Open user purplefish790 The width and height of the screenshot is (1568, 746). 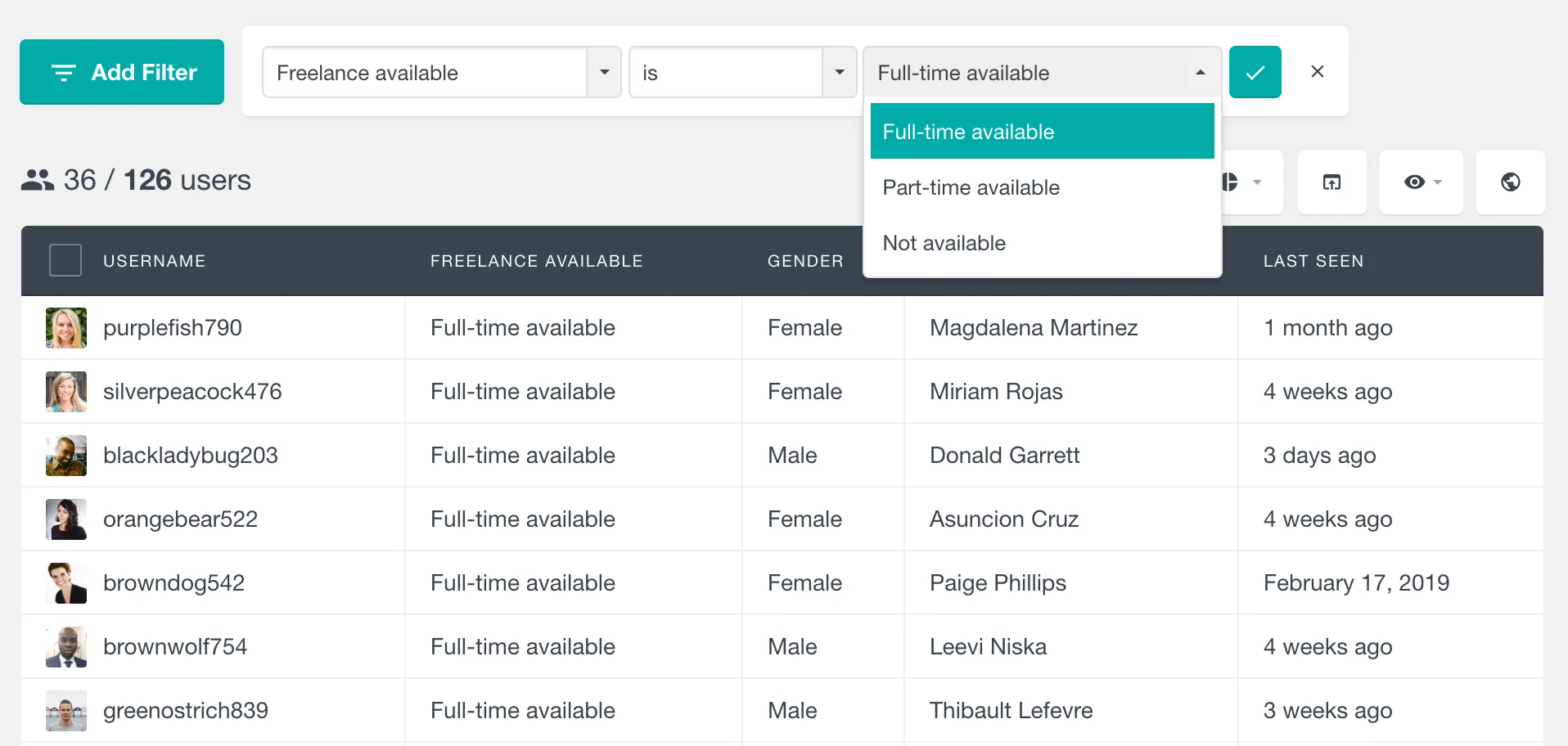point(173,328)
